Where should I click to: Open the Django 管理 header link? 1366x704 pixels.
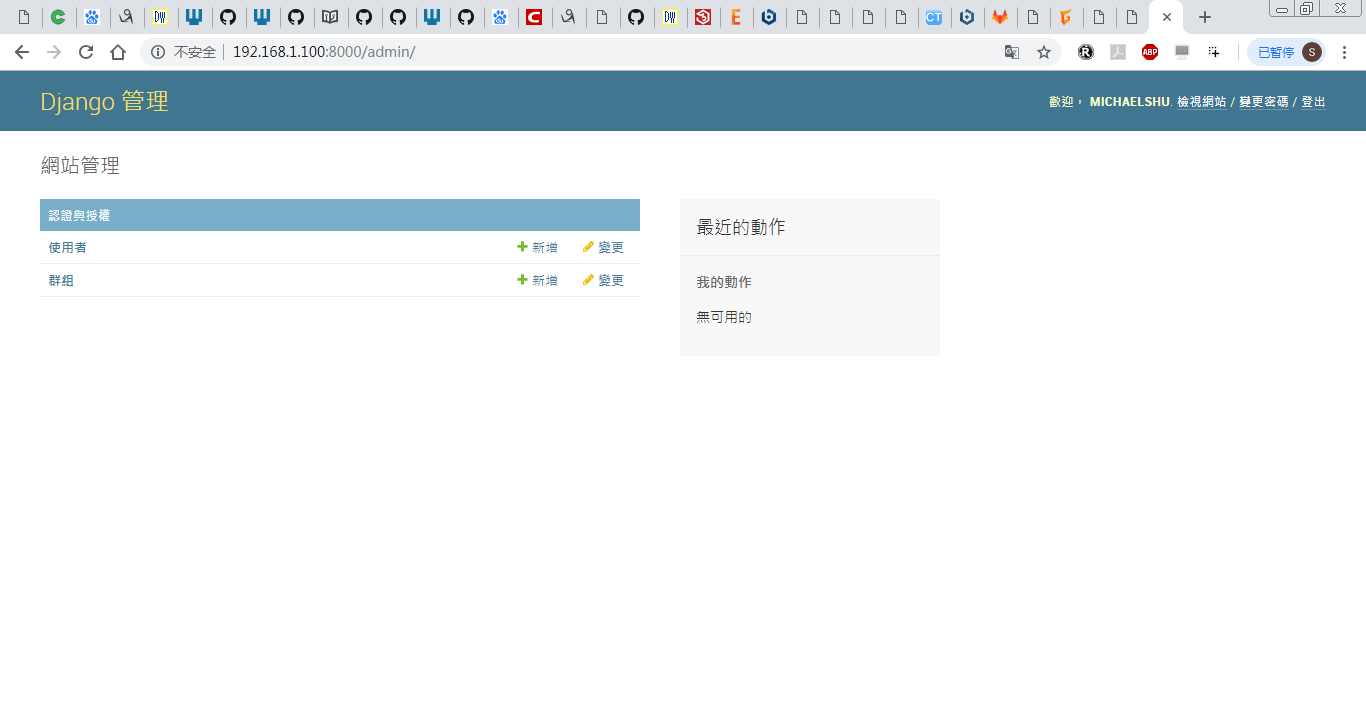tap(104, 101)
